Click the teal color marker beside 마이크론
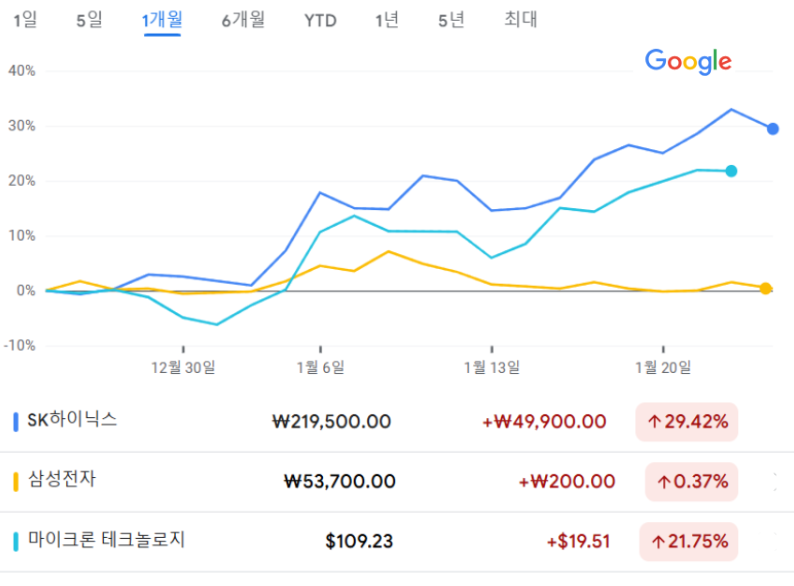This screenshot has height=586, width=794. (16, 541)
